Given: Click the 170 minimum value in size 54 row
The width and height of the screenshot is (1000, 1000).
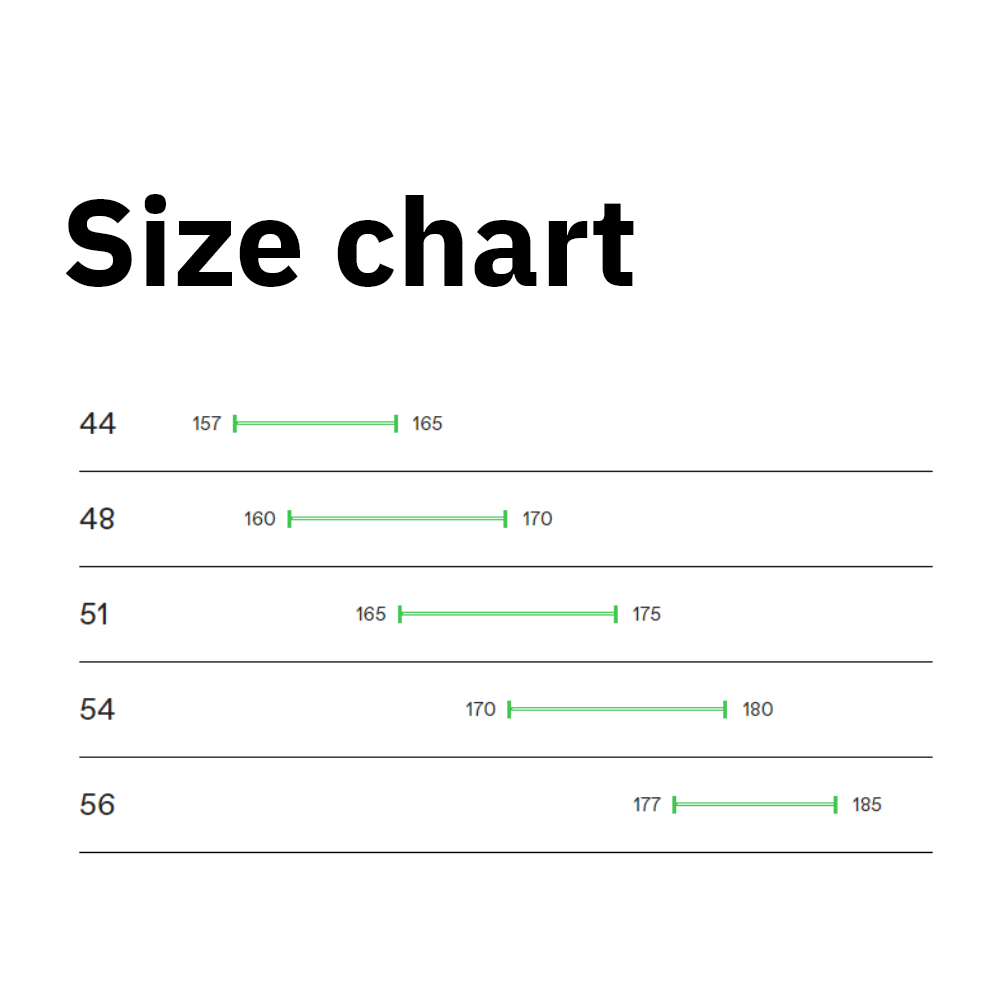Looking at the screenshot, I should pyautogui.click(x=480, y=710).
